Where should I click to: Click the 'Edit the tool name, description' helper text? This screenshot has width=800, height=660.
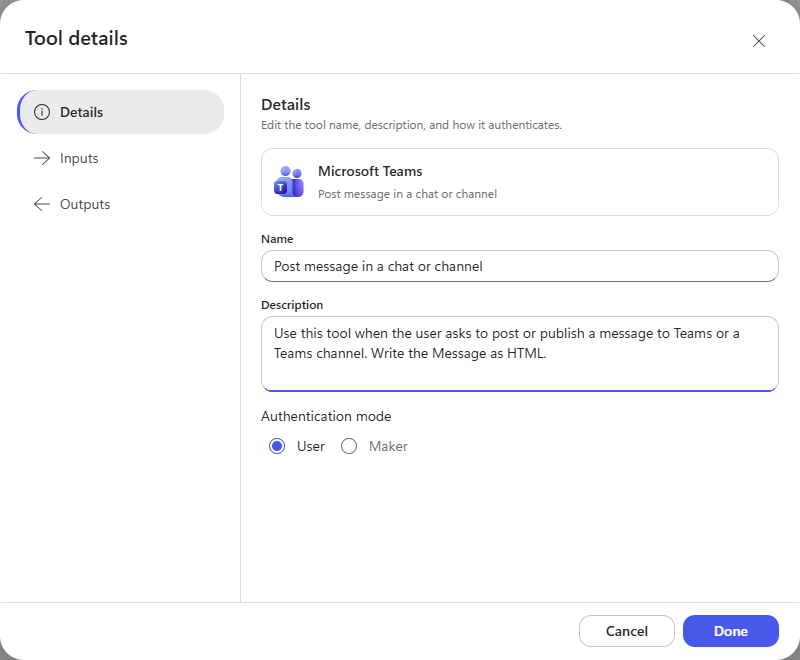click(411, 125)
